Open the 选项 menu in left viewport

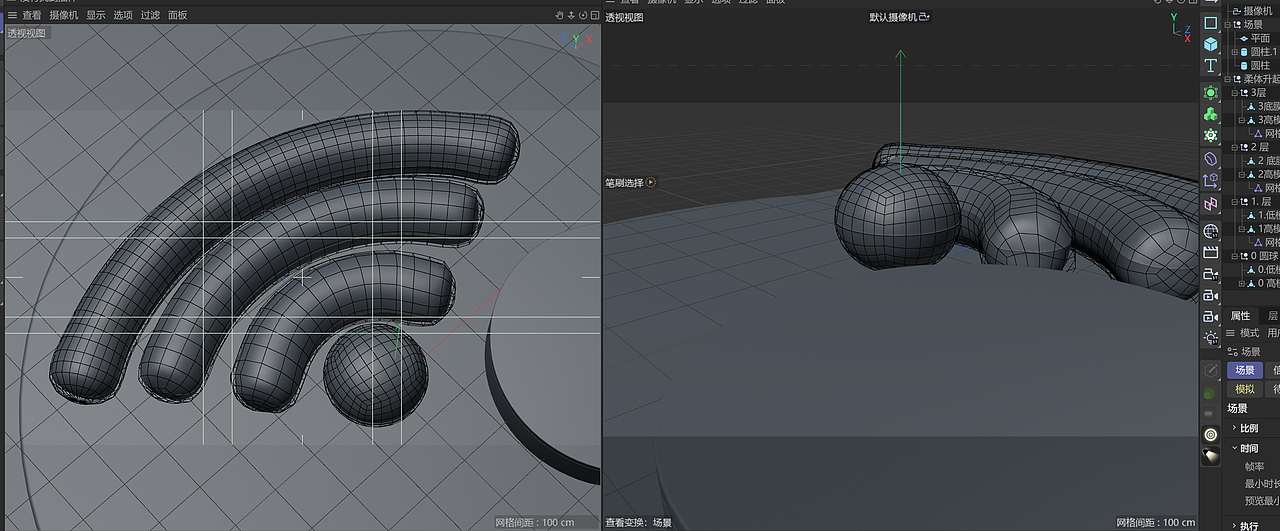(x=123, y=15)
